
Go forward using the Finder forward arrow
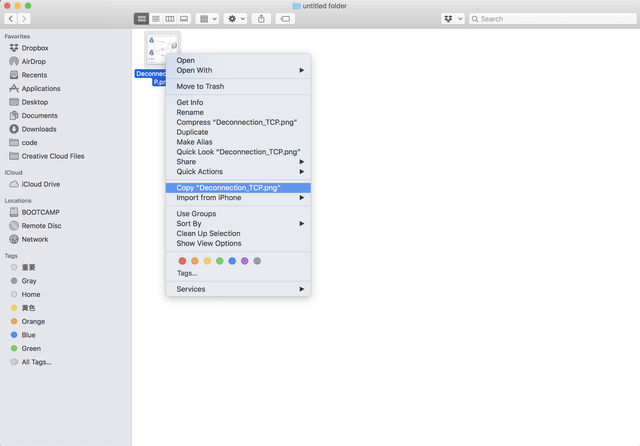[24, 18]
